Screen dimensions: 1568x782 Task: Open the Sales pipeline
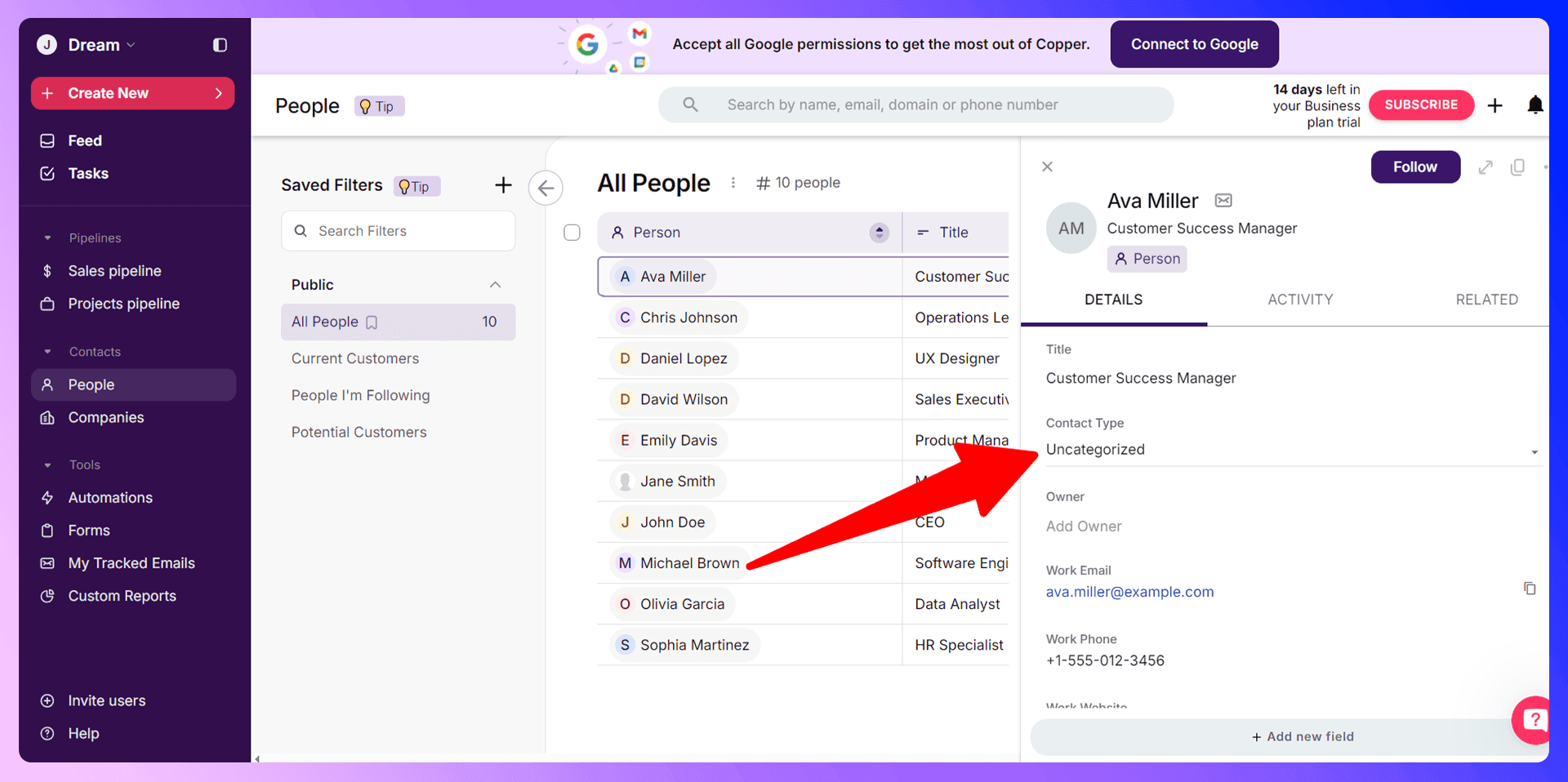tap(114, 271)
